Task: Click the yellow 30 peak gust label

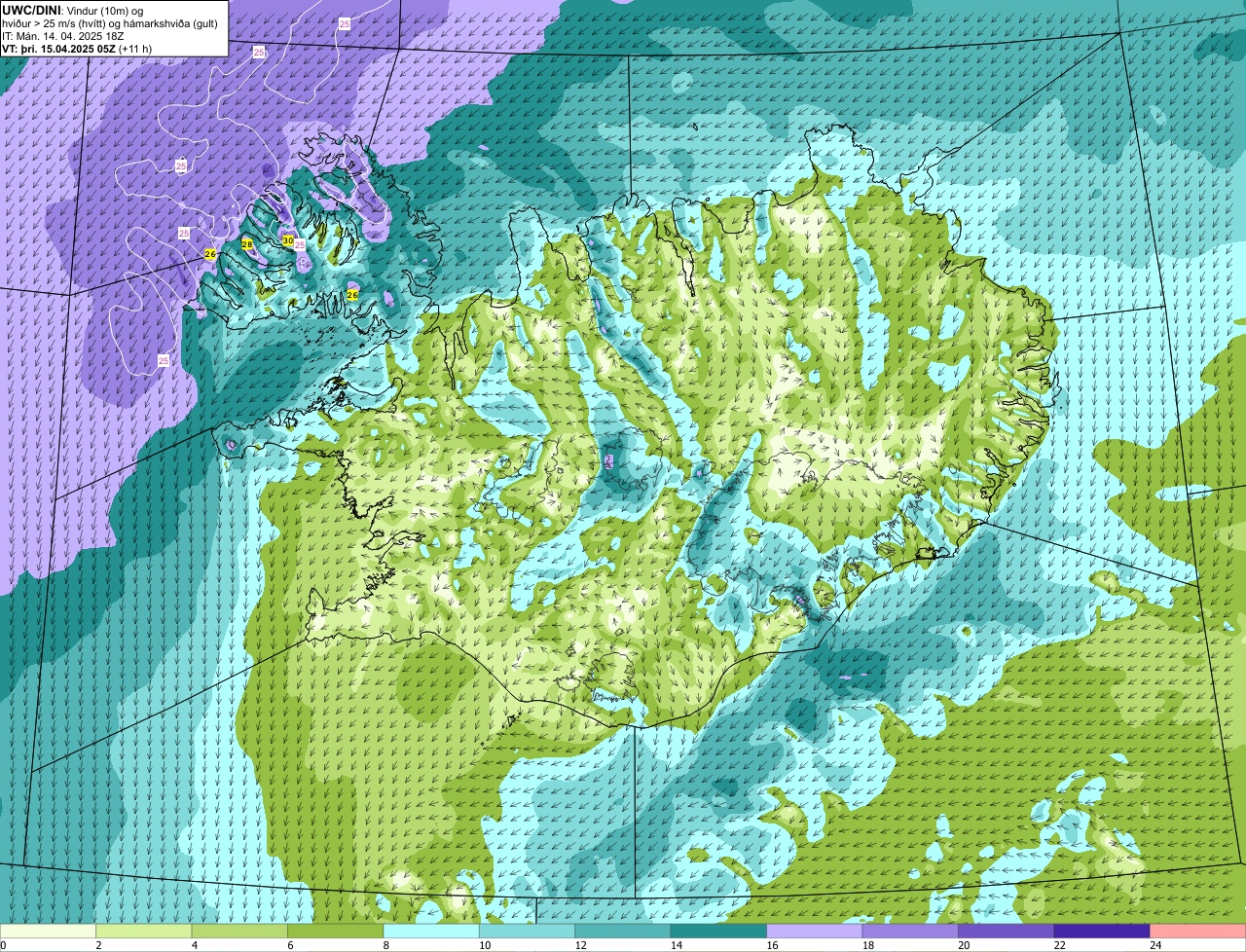Action: point(288,239)
